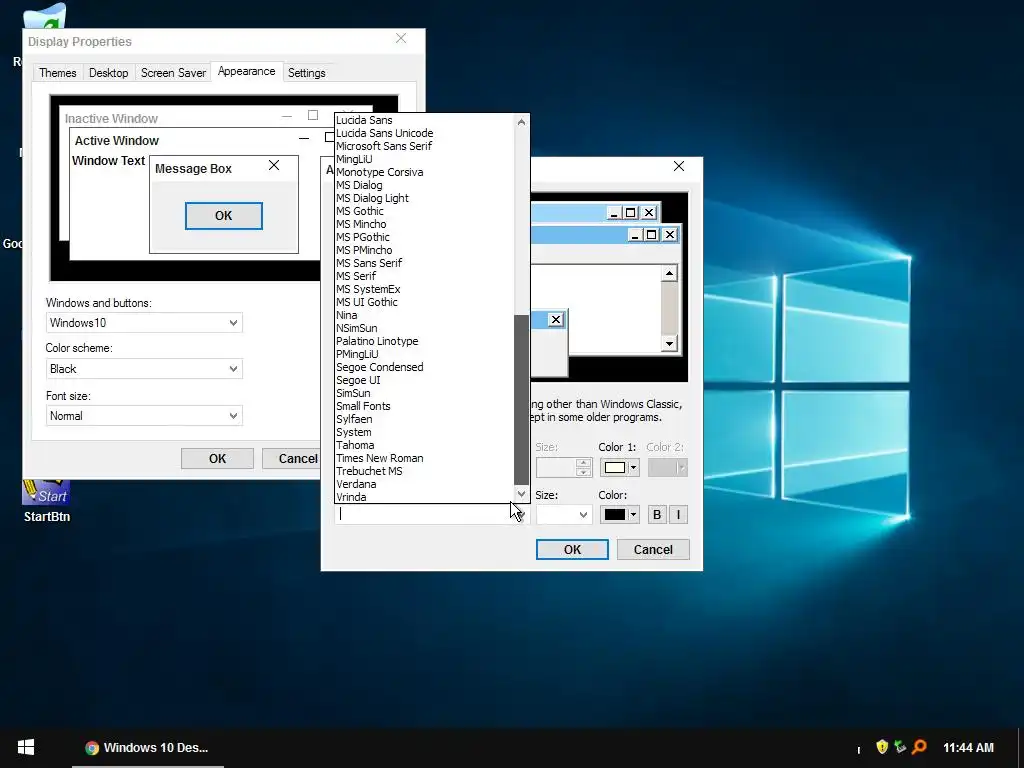Expand the Color 1 dropdown arrow
Screen dimensions: 1024x768
point(633,468)
